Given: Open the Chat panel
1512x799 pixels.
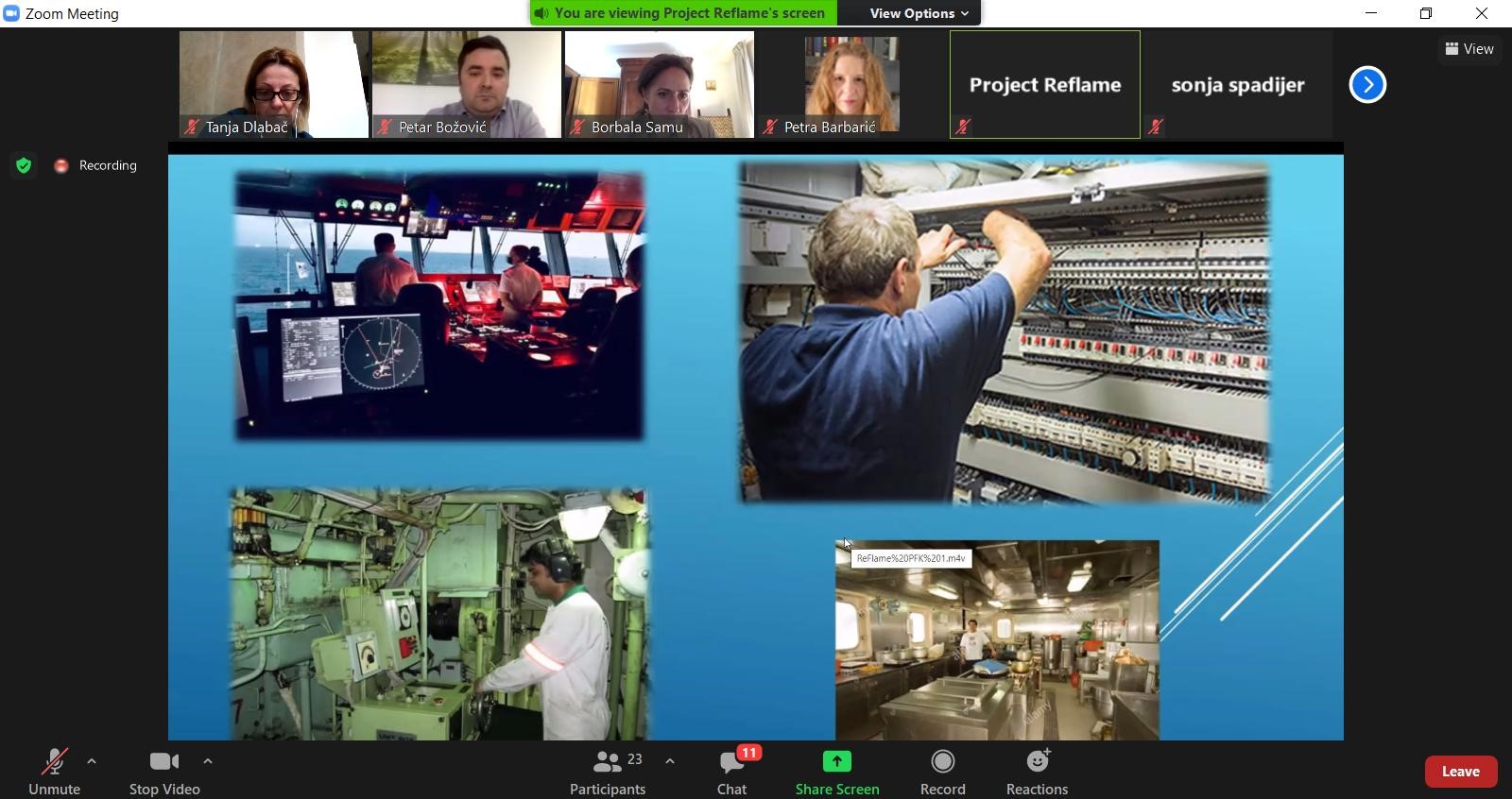Looking at the screenshot, I should tap(731, 772).
